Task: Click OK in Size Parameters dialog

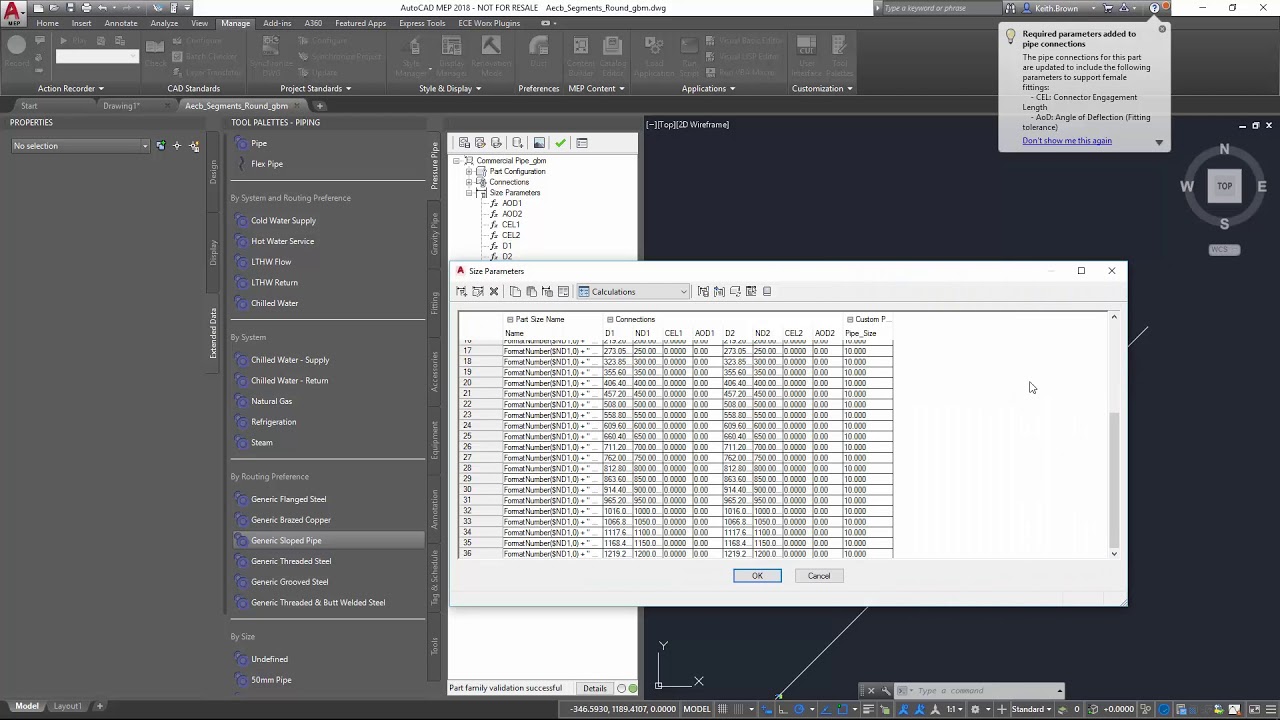Action: pos(757,576)
